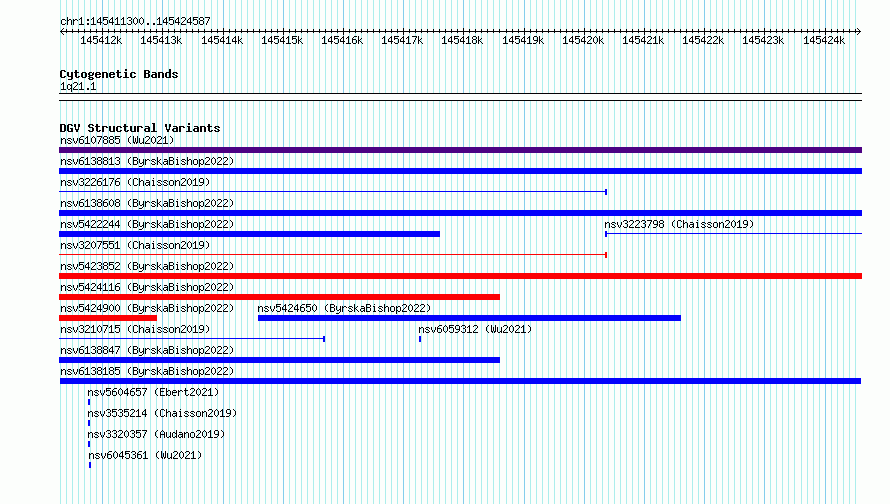This screenshot has width=890, height=504.
Task: Click the blue nsv5422244 variant bar
Action: [x=249, y=234]
